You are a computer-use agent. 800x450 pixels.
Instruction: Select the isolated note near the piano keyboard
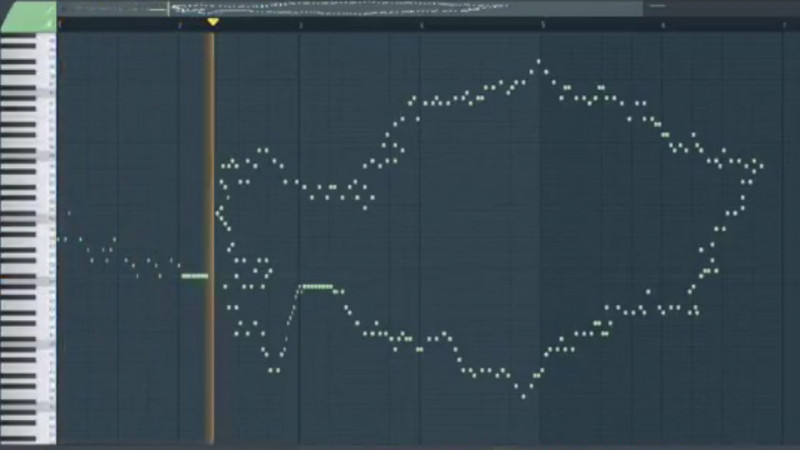coord(69,212)
